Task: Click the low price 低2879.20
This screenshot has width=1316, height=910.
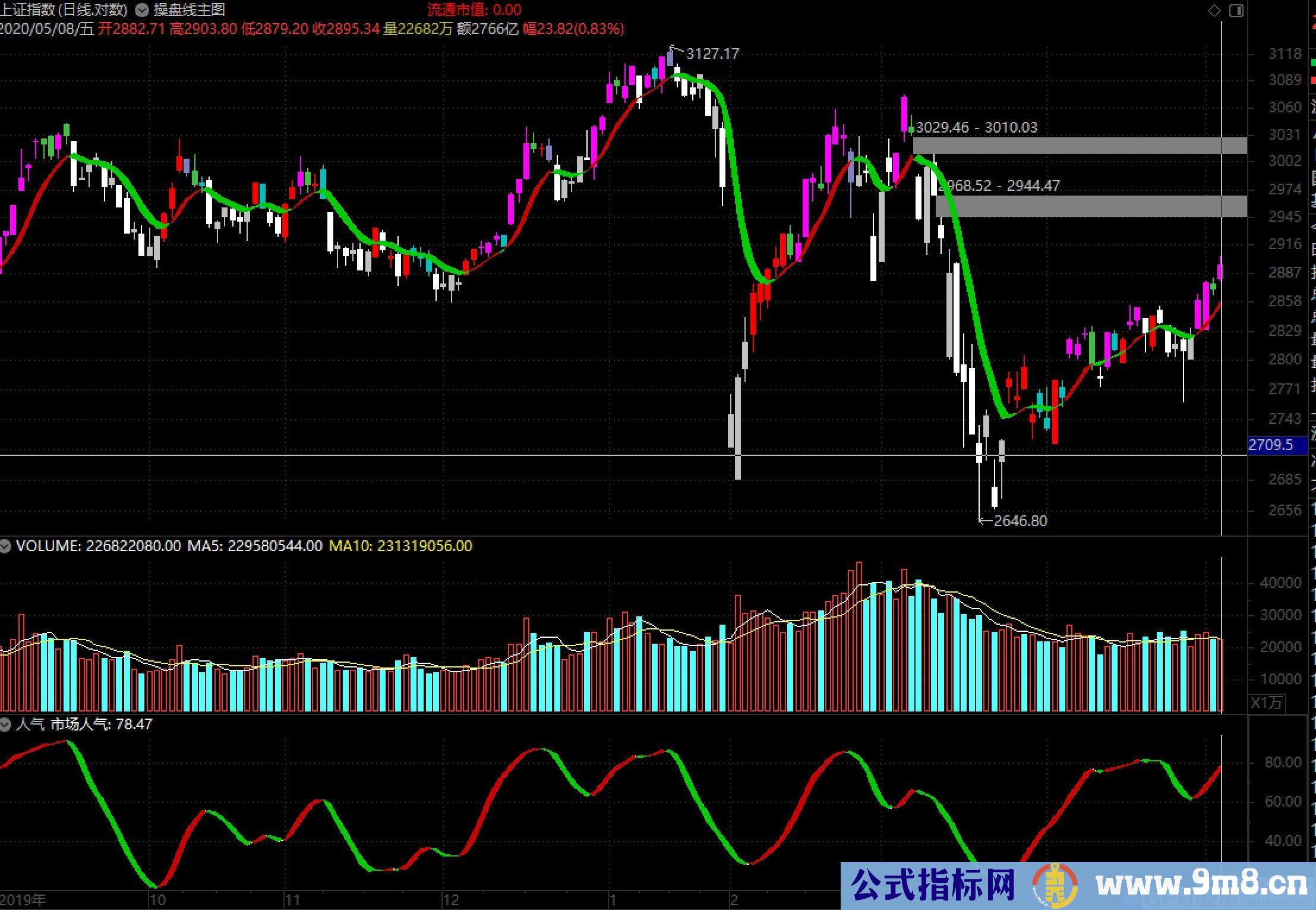Action: pos(275,29)
